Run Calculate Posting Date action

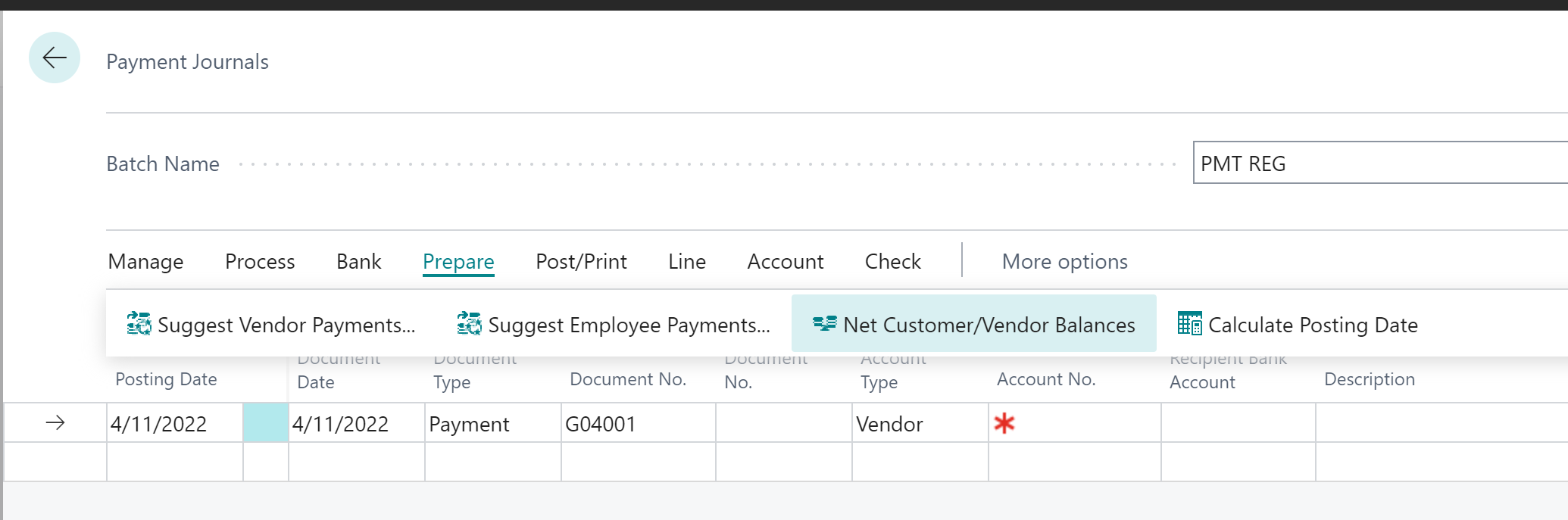pos(1298,325)
